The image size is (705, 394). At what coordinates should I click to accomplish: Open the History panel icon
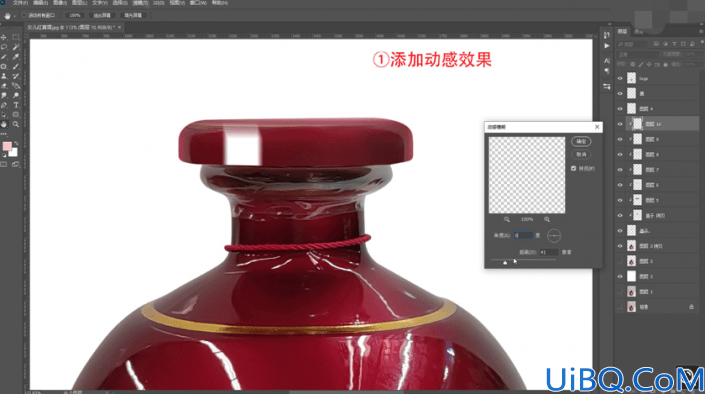pyautogui.click(x=607, y=35)
